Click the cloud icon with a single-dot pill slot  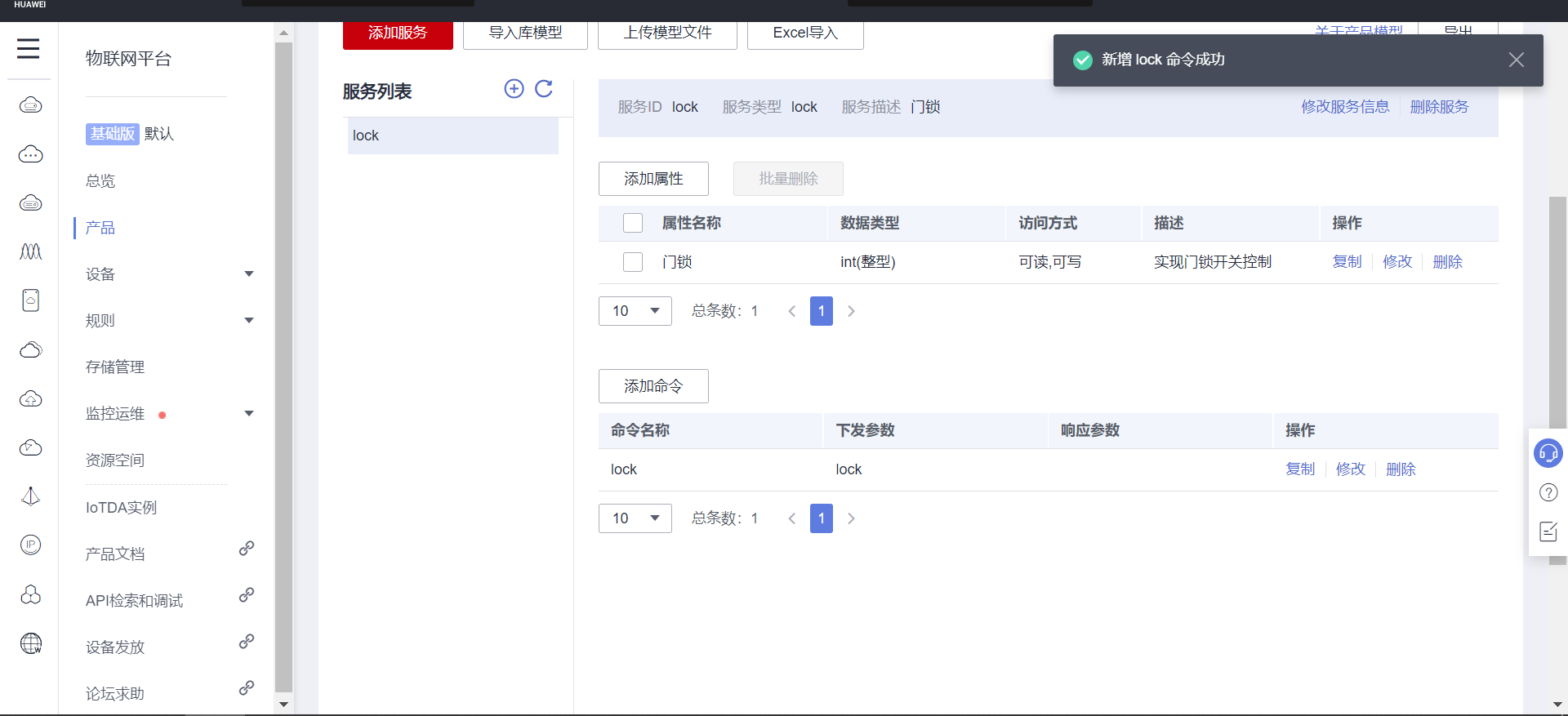[x=31, y=105]
